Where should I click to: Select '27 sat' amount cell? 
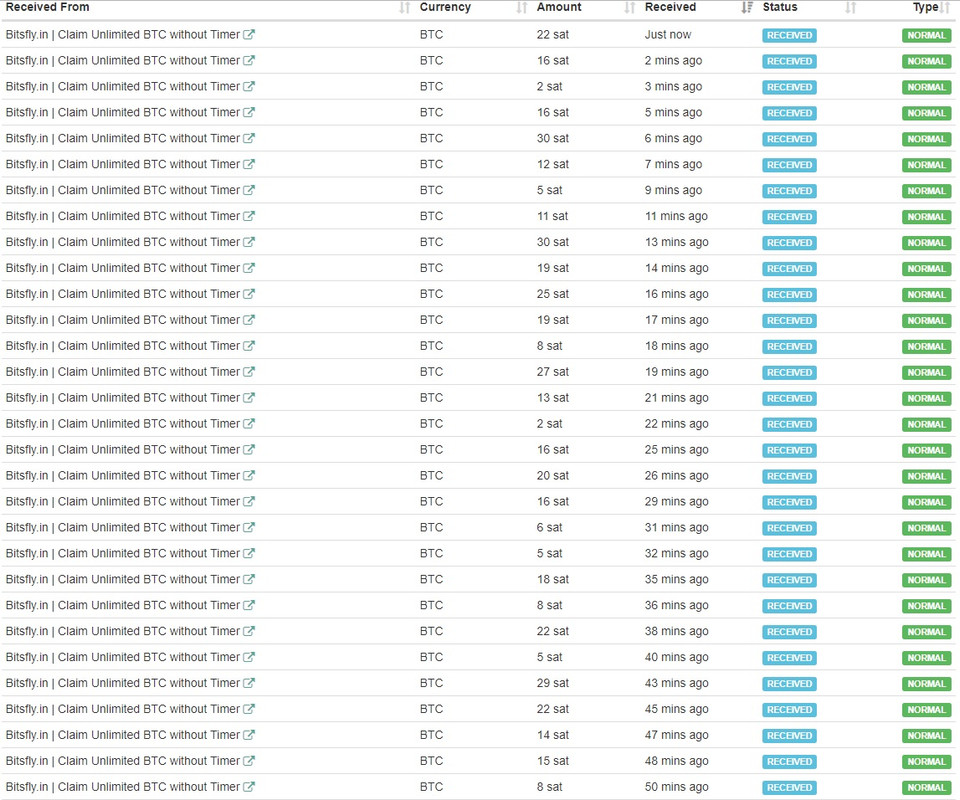(x=553, y=372)
